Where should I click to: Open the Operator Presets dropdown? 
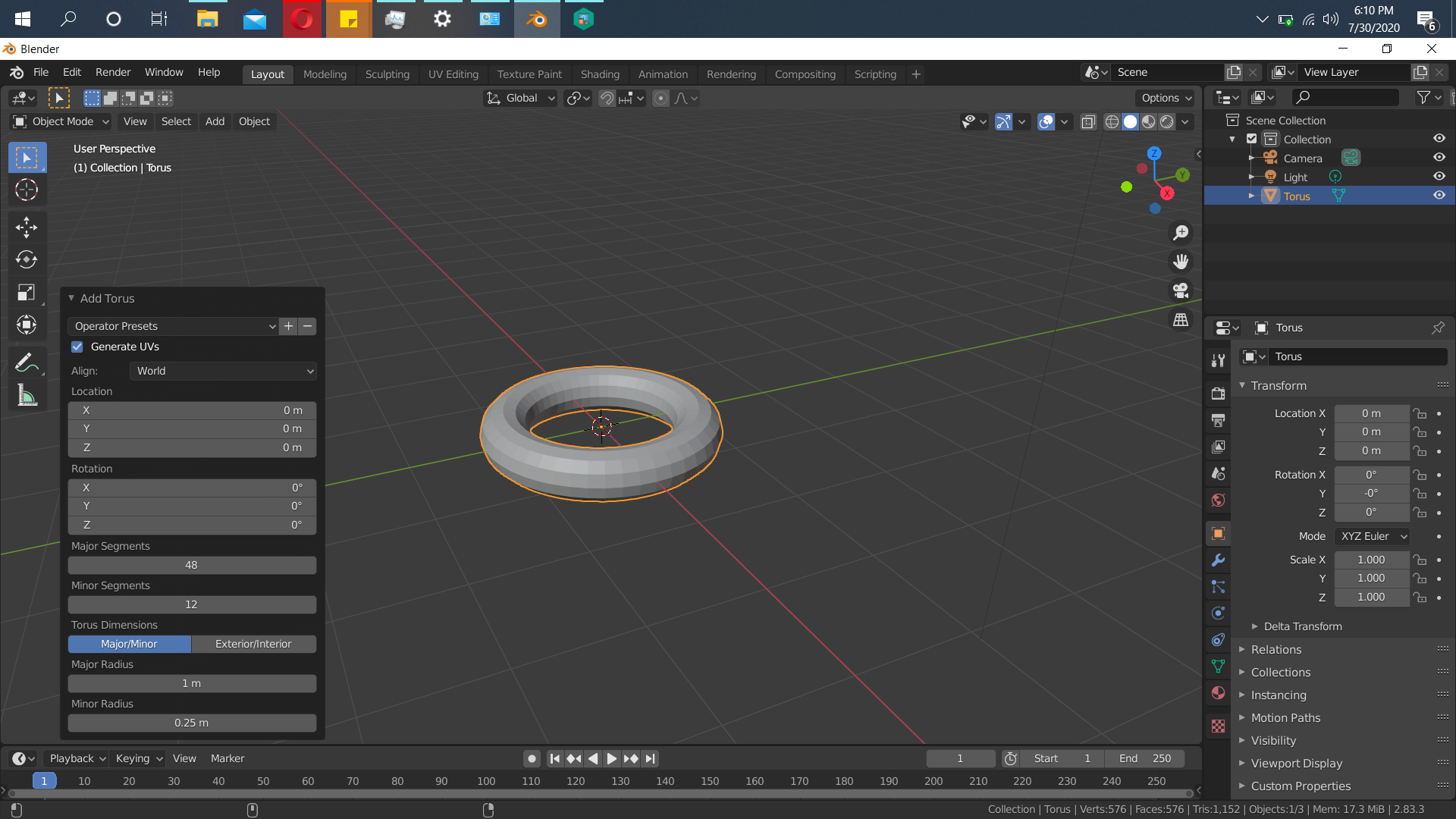(x=173, y=326)
